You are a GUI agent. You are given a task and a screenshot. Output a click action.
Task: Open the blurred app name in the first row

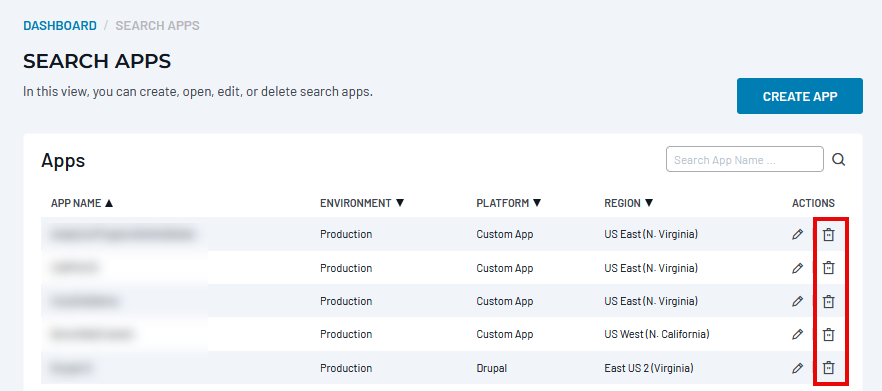(123, 234)
